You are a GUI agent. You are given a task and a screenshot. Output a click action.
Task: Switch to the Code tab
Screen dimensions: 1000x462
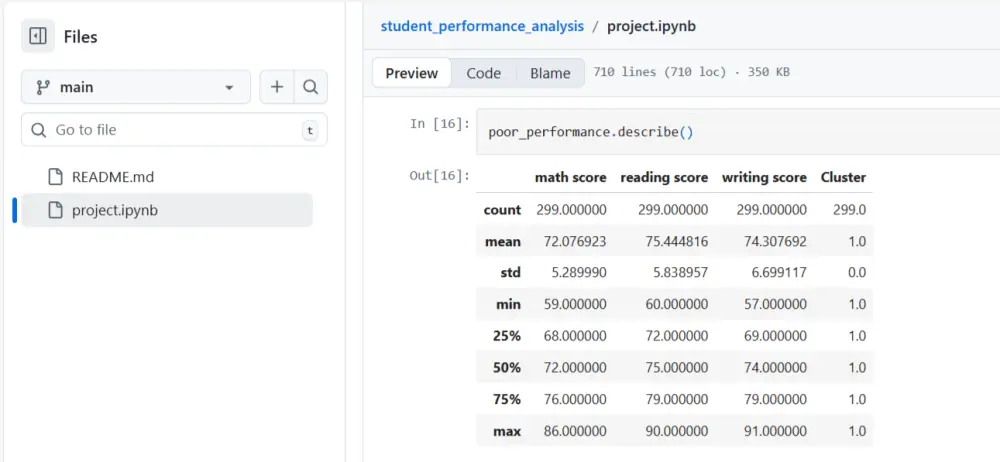[483, 73]
